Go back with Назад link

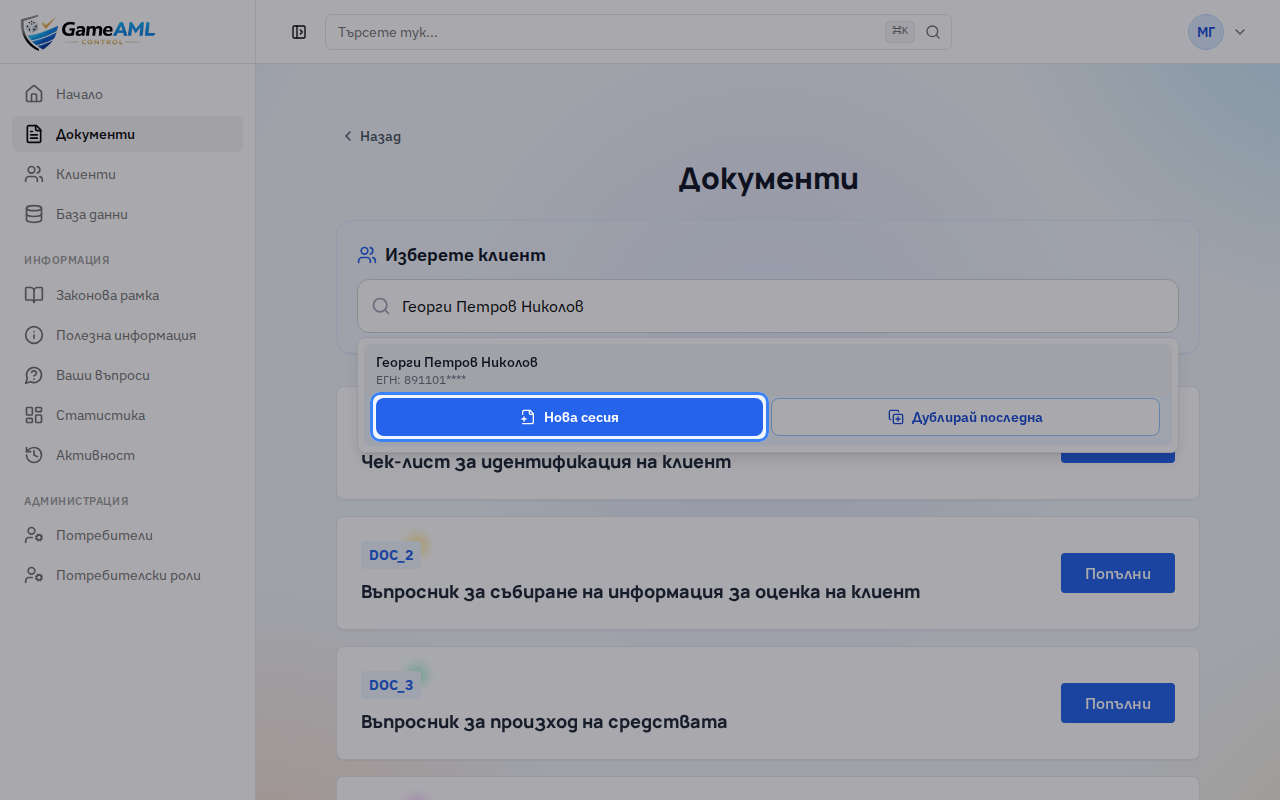[x=372, y=136]
